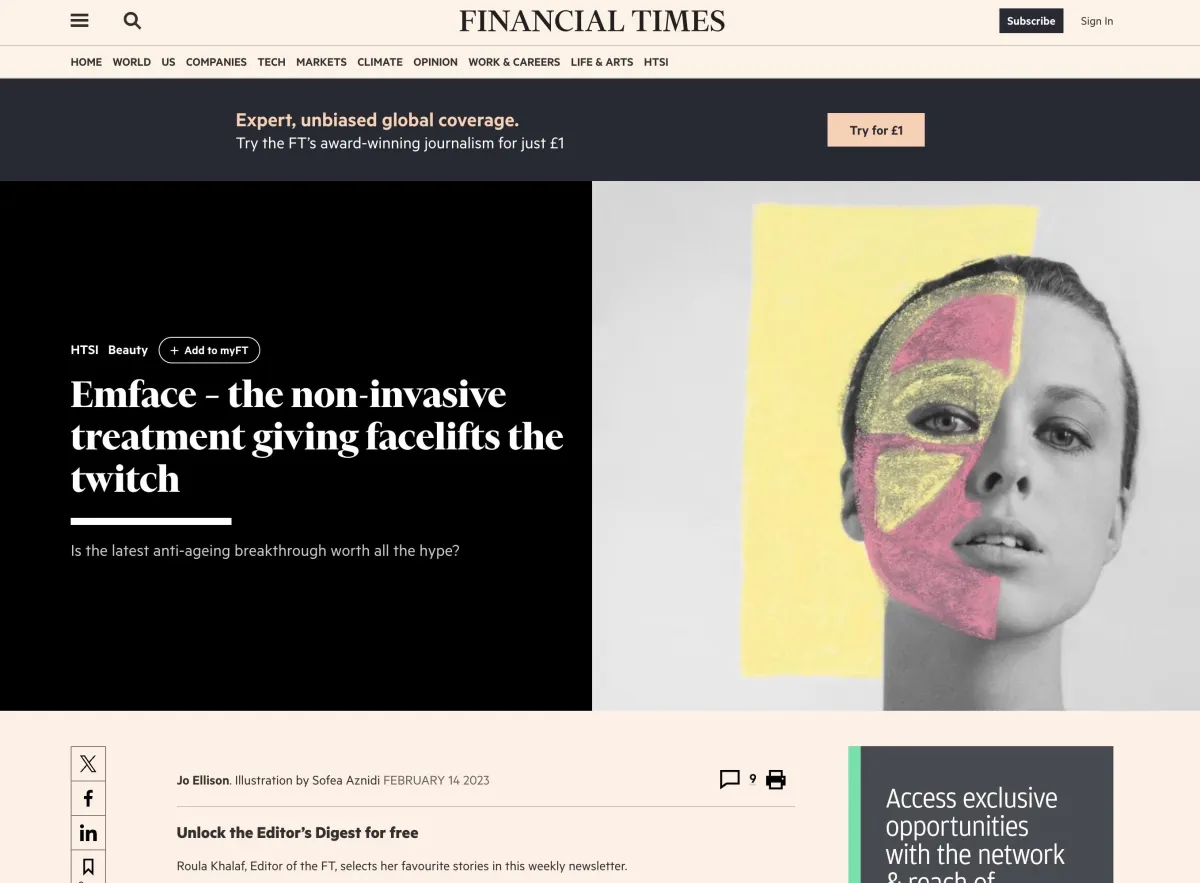Viewport: 1200px width, 883px height.
Task: Share article on X (Twitter)
Action: 88,764
